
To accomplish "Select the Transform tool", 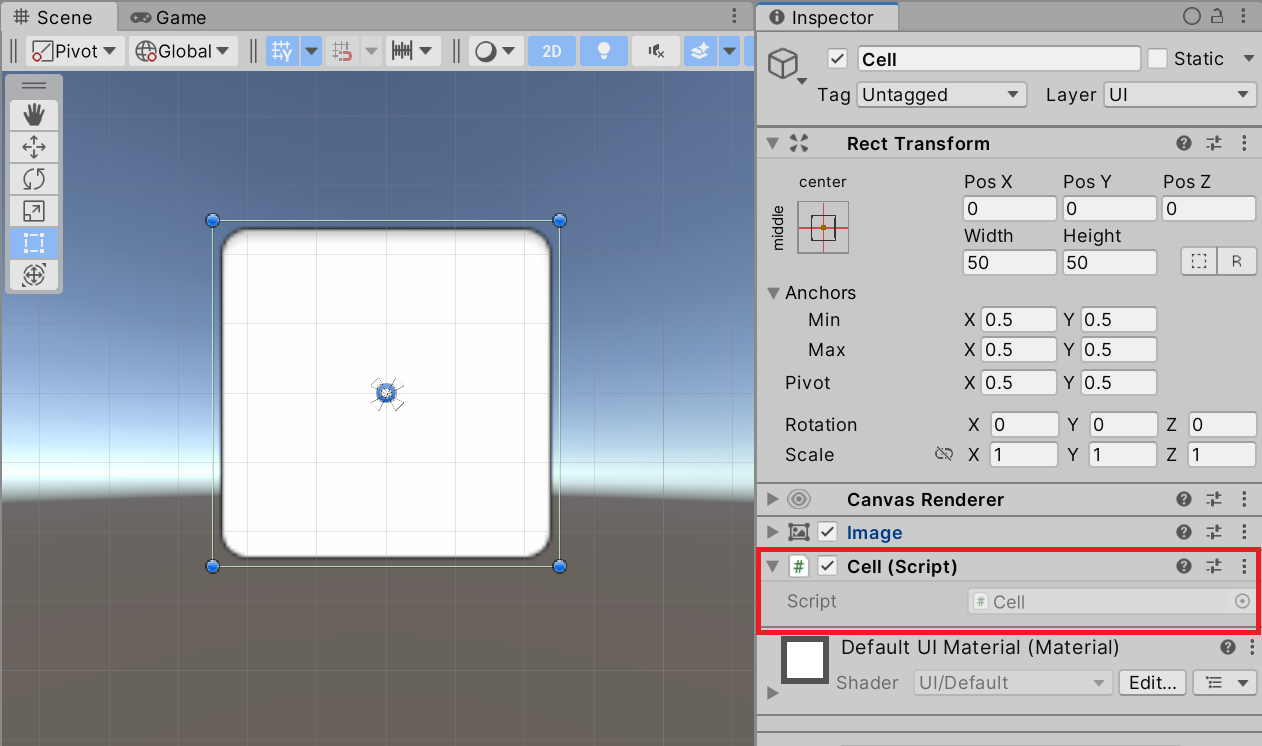I will (34, 275).
